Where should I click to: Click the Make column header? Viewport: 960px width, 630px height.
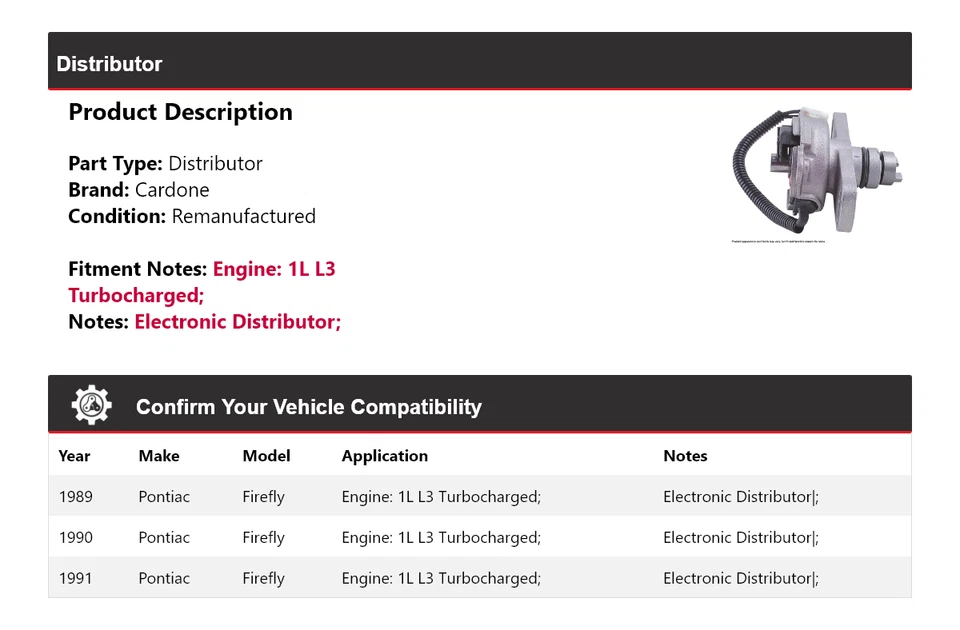(x=159, y=456)
